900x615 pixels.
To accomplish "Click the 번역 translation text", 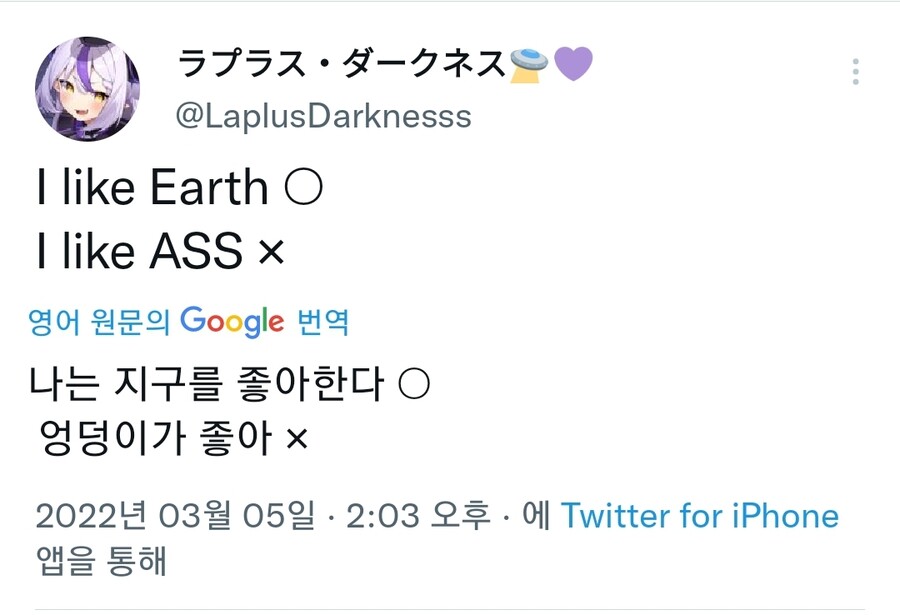I will (x=323, y=322).
